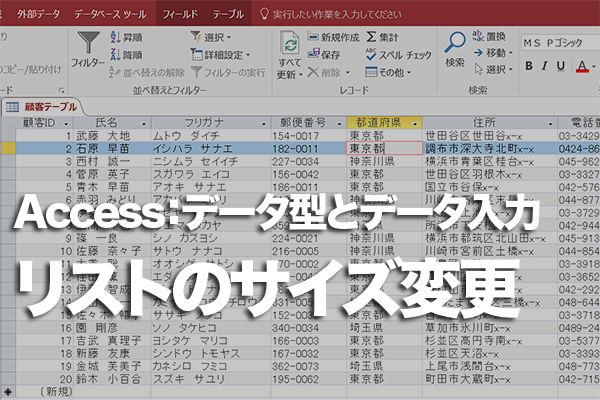The image size is (600, 400).
Task: Click the 置換 replace button
Action: pos(489,36)
